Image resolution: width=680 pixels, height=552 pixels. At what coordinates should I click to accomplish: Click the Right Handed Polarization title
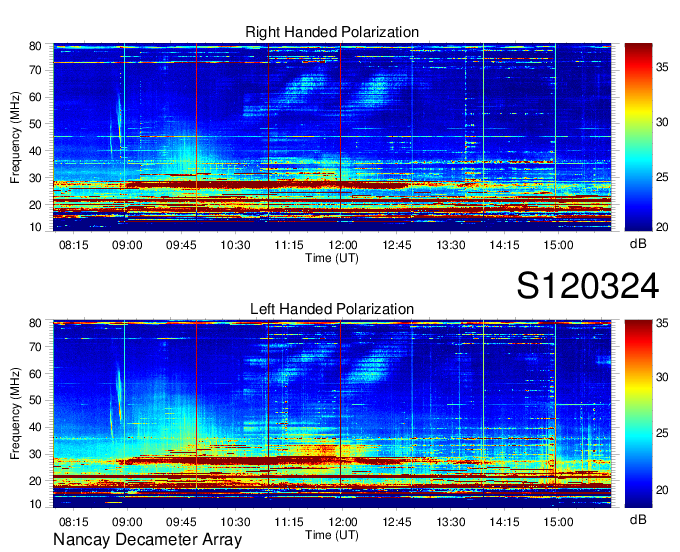[332, 32]
